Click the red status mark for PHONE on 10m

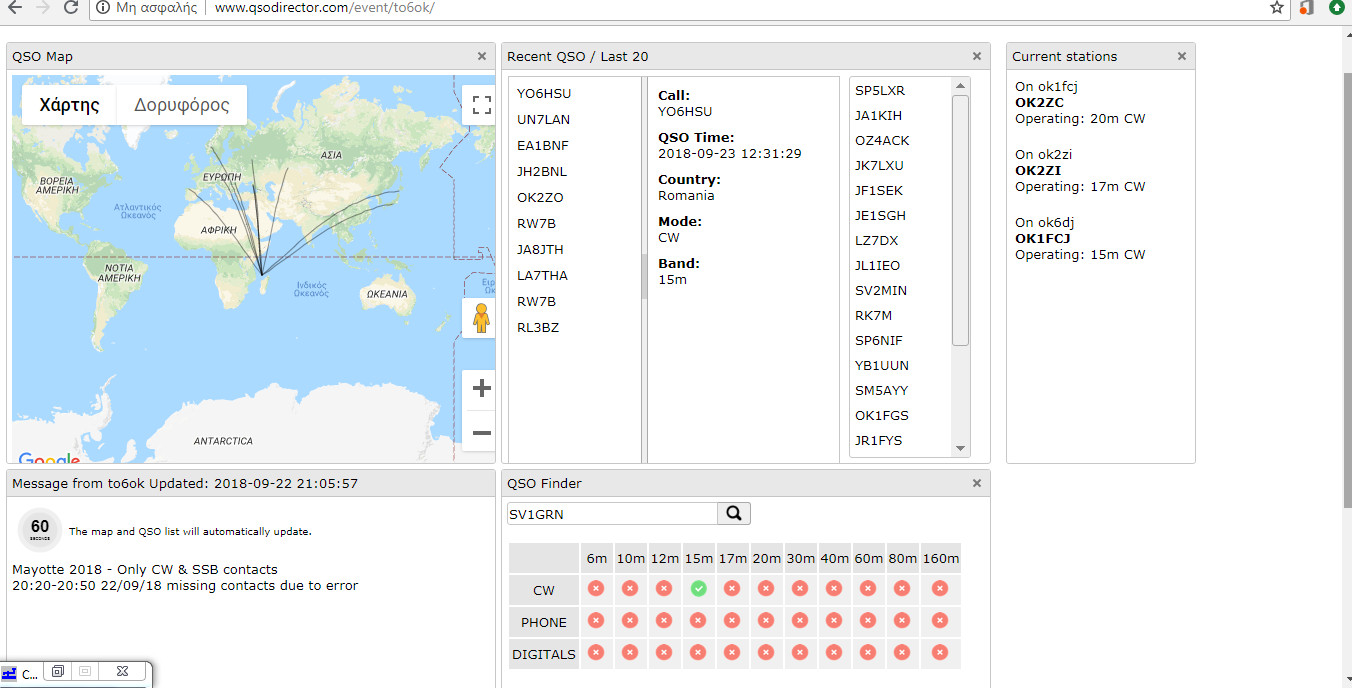[630, 621]
